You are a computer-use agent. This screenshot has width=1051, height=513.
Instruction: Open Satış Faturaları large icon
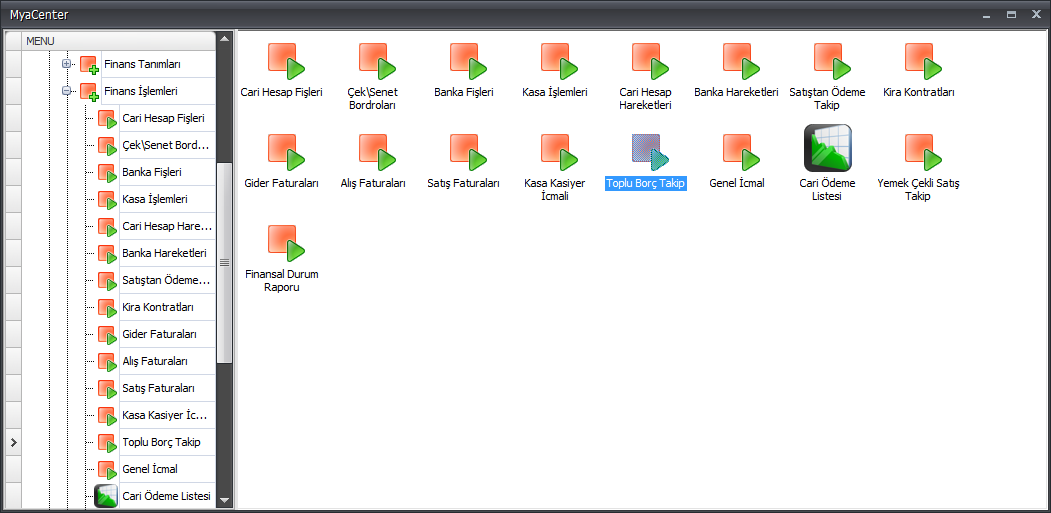[469, 152]
